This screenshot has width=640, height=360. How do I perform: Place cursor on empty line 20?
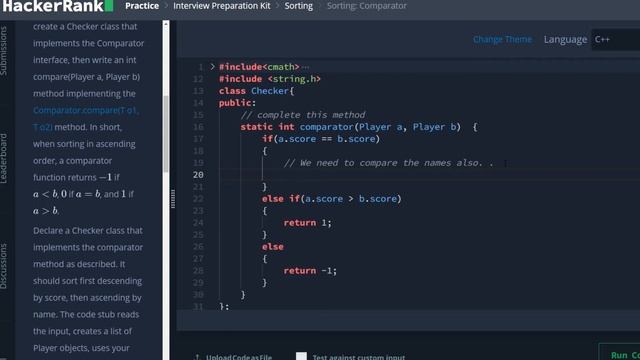408,175
